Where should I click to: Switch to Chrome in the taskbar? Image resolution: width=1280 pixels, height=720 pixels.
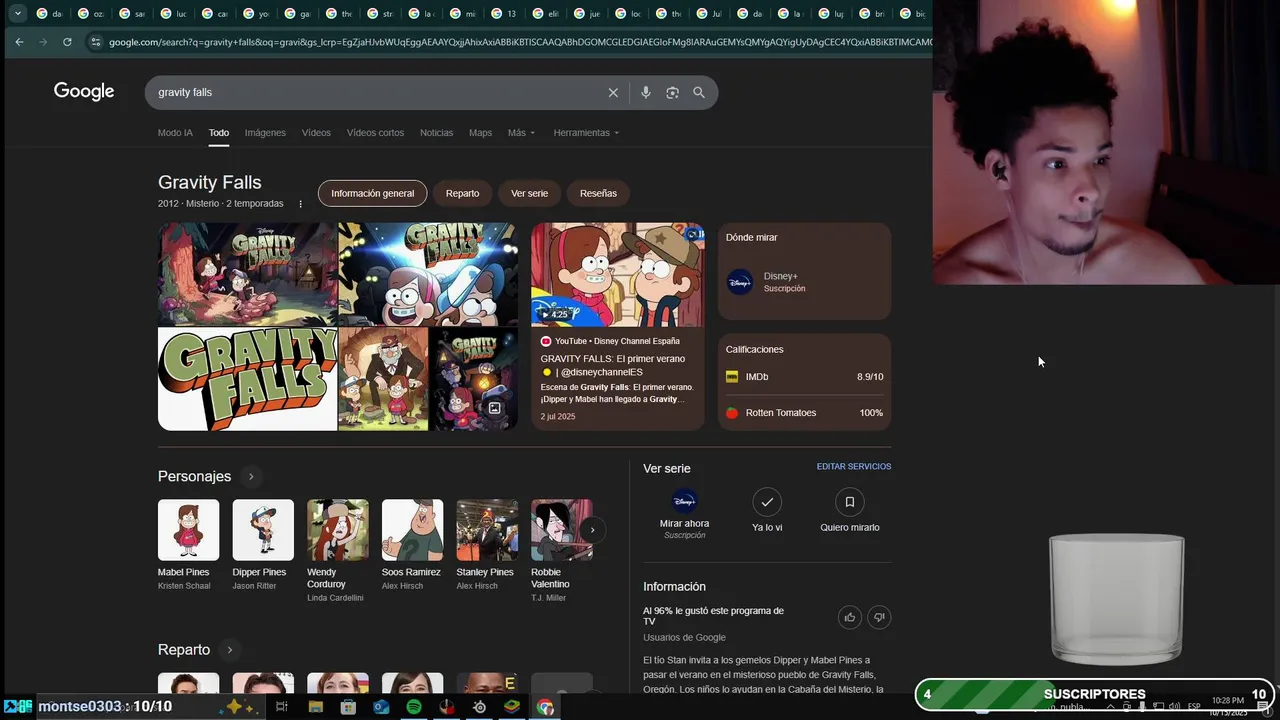click(x=545, y=707)
